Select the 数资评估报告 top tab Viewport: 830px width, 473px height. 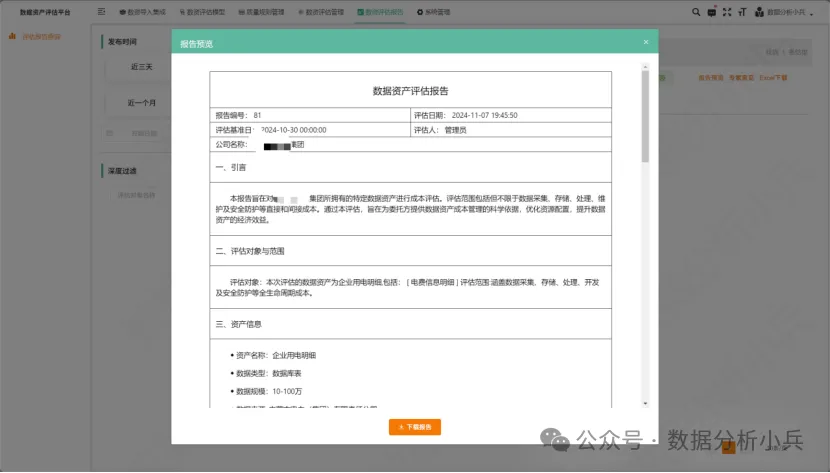[380, 12]
